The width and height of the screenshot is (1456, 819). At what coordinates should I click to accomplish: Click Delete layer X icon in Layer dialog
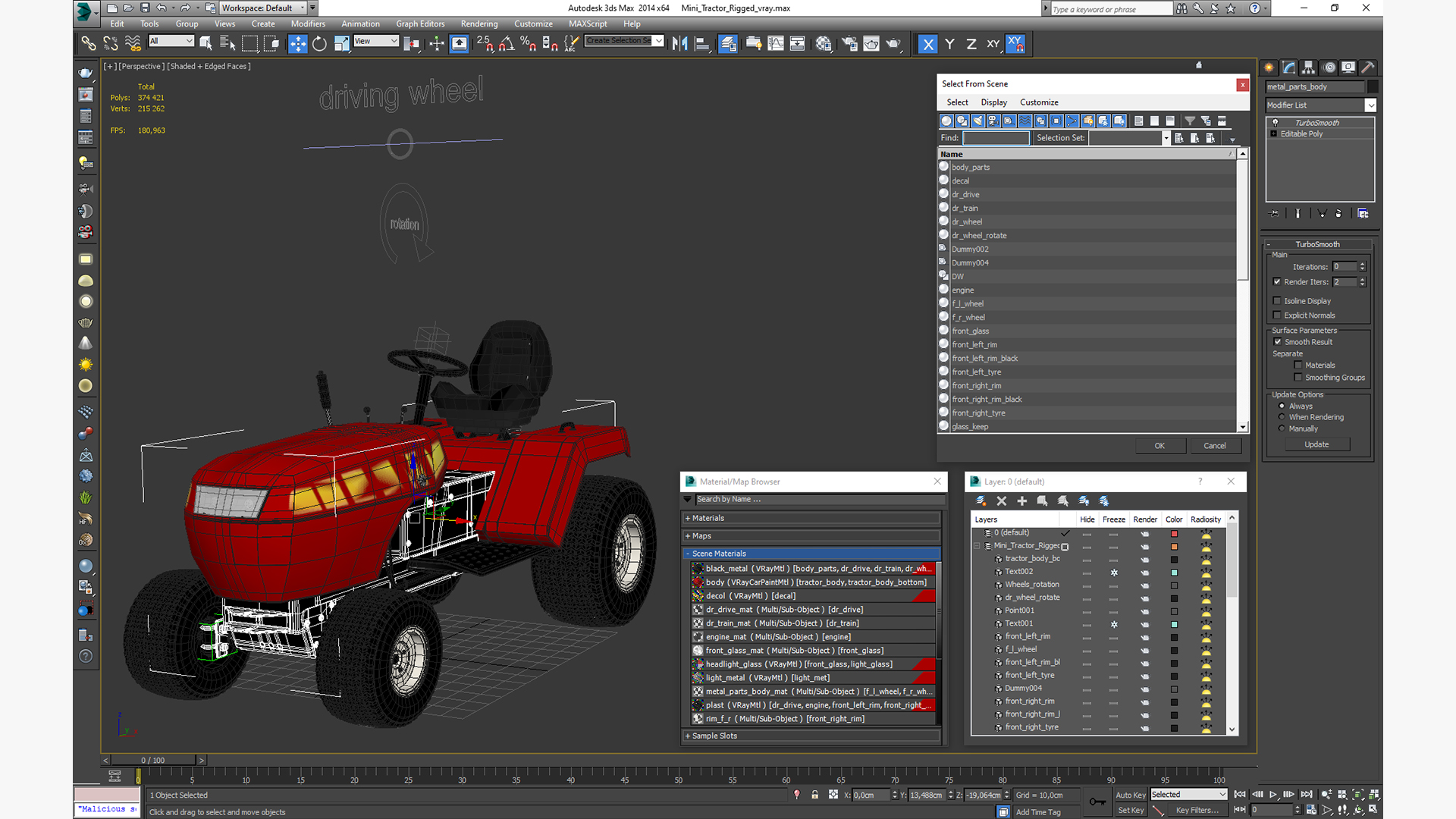point(1001,501)
